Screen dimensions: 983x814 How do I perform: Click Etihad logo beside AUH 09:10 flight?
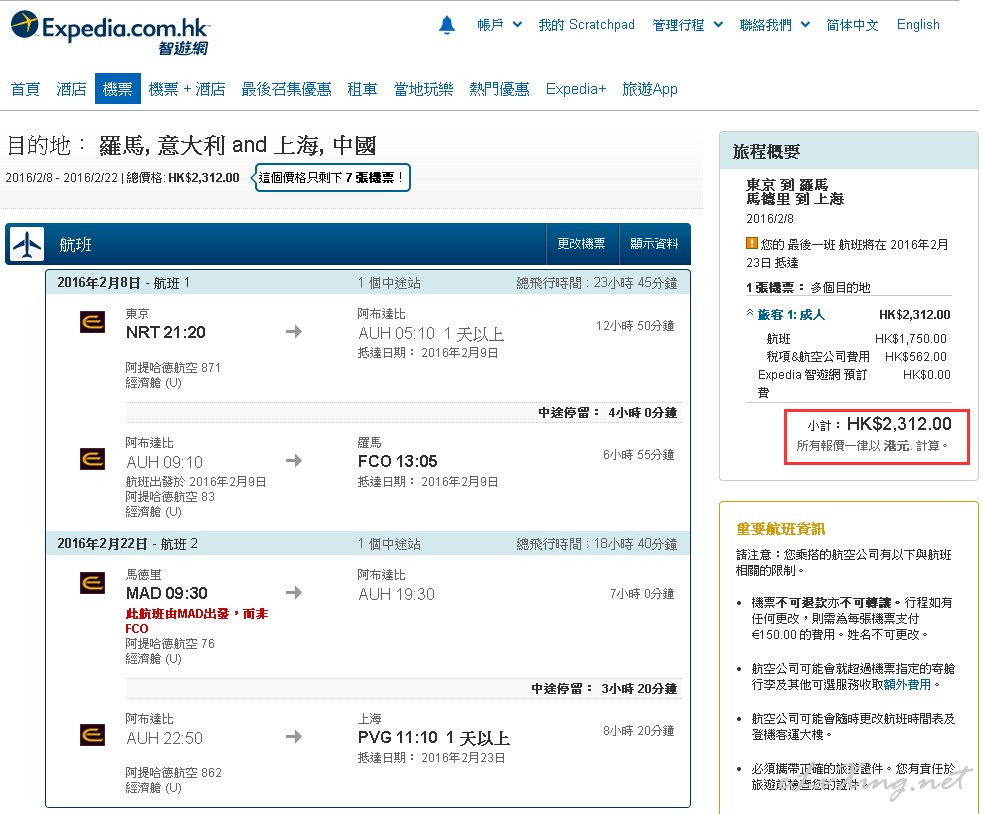point(92,458)
